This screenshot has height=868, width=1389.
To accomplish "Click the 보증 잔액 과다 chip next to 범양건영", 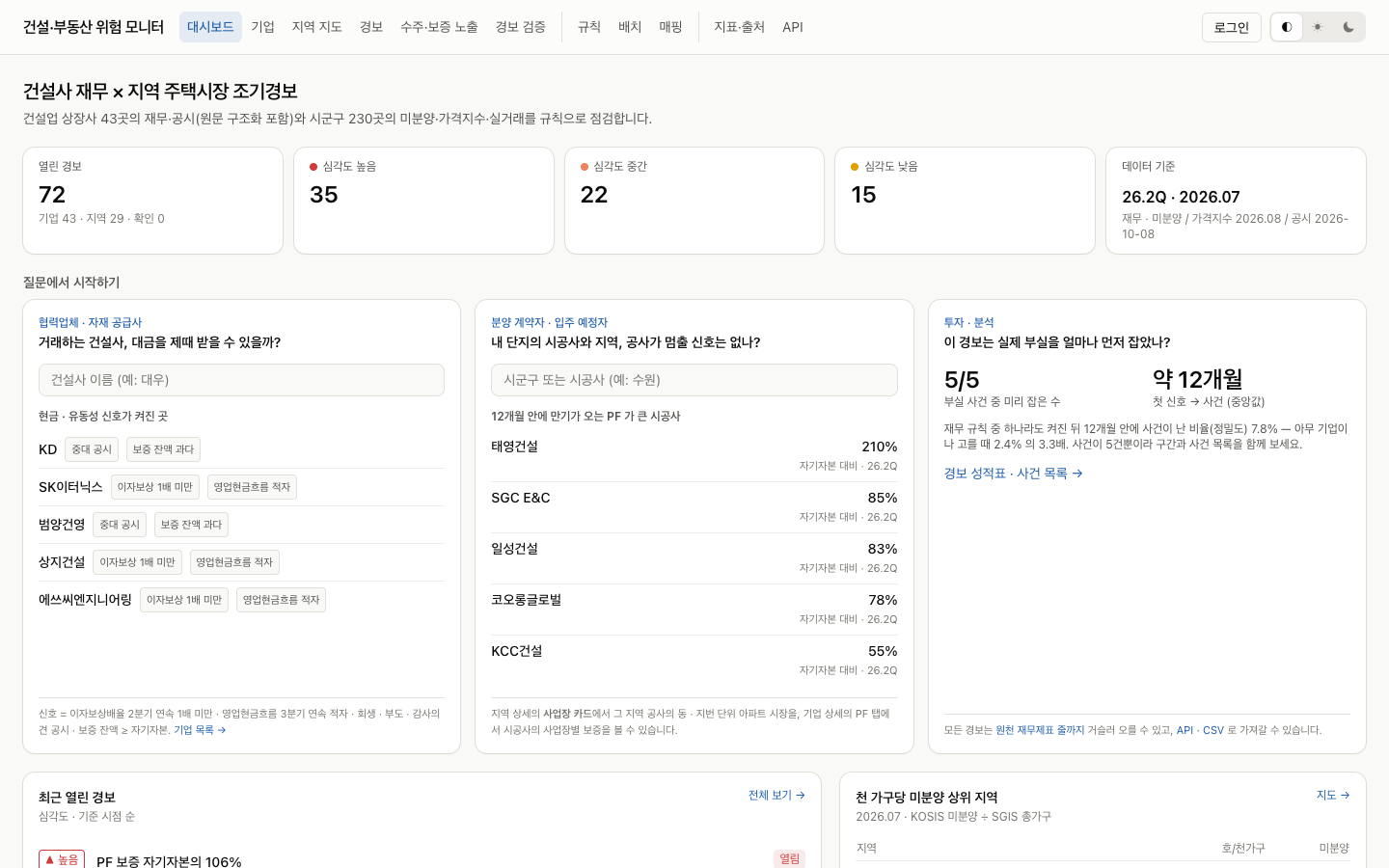I will click(191, 525).
